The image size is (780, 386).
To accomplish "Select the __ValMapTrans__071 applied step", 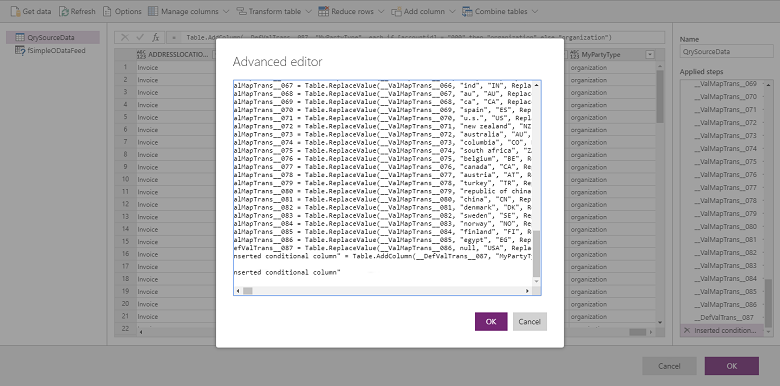I will click(x=725, y=109).
